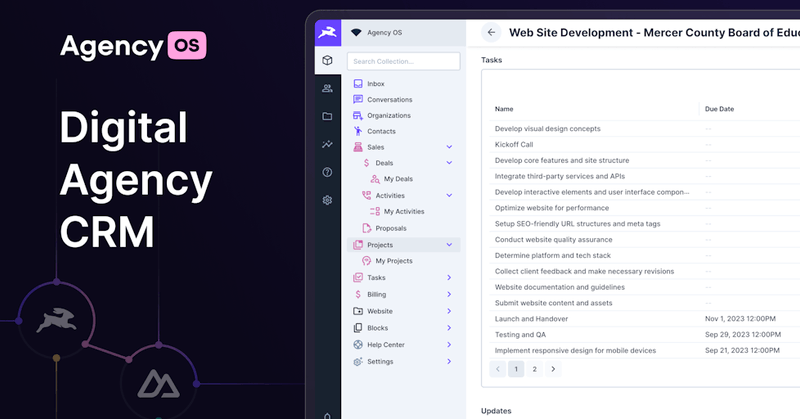Click the Conversations chat icon
This screenshot has width=800, height=419.
point(358,99)
